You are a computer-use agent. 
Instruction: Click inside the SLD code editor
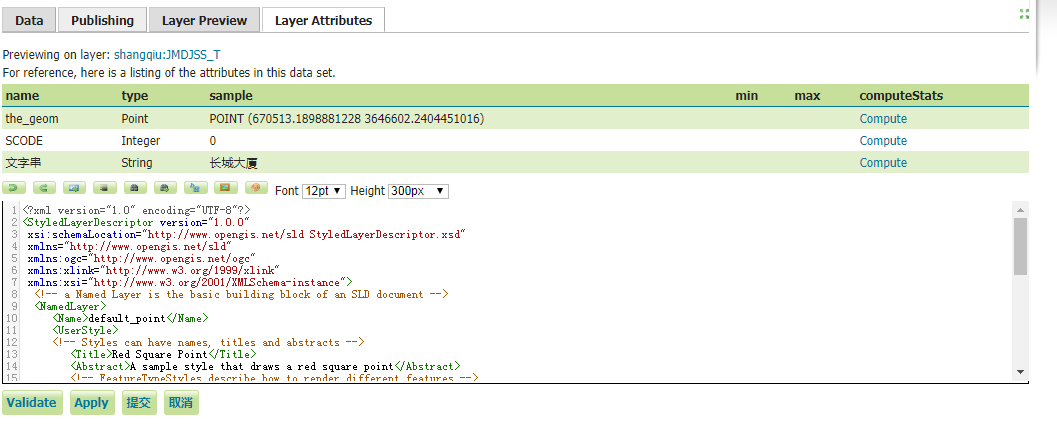[x=516, y=292]
